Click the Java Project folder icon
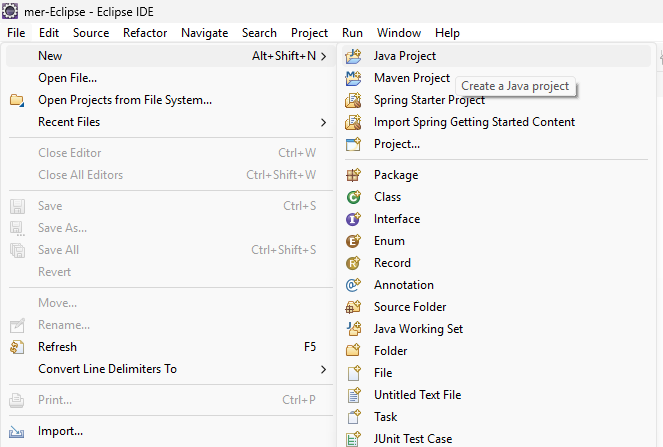This screenshot has height=447, width=663. (353, 56)
